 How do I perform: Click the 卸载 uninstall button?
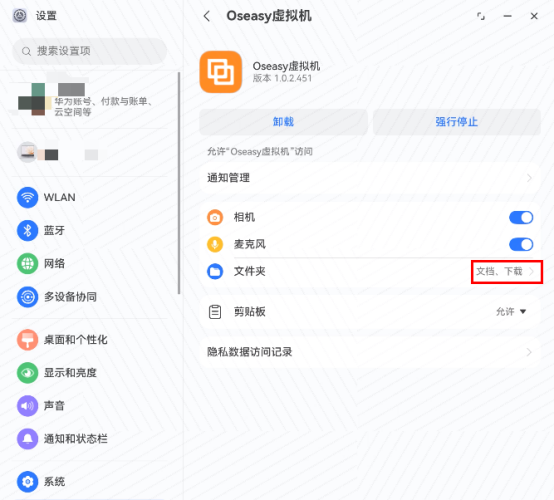283,122
